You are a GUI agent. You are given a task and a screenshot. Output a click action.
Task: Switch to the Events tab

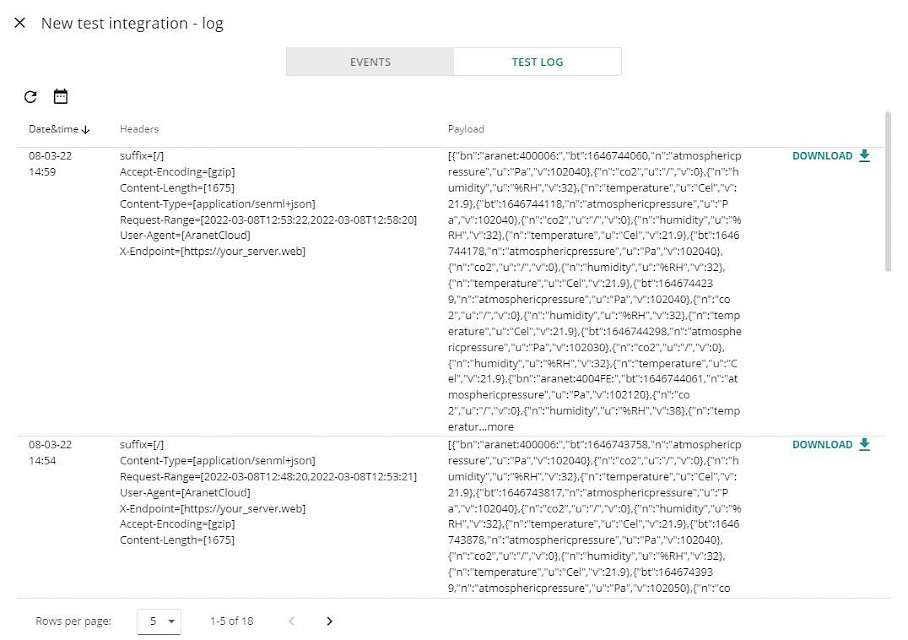[x=370, y=62]
